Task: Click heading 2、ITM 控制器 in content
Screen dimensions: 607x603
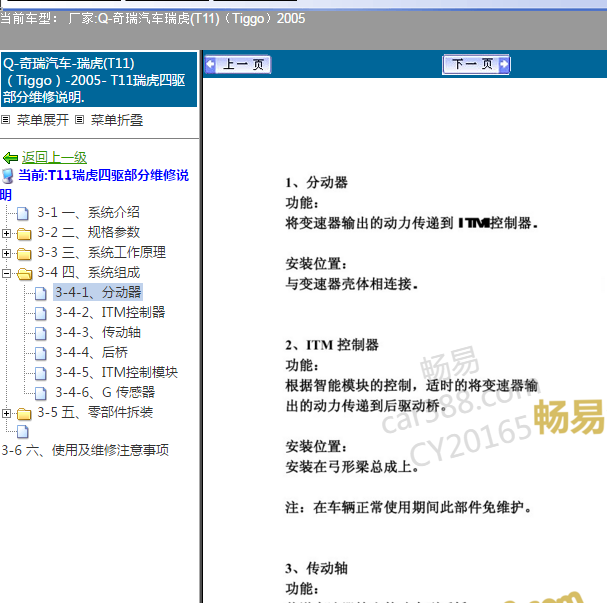Action: [x=332, y=345]
